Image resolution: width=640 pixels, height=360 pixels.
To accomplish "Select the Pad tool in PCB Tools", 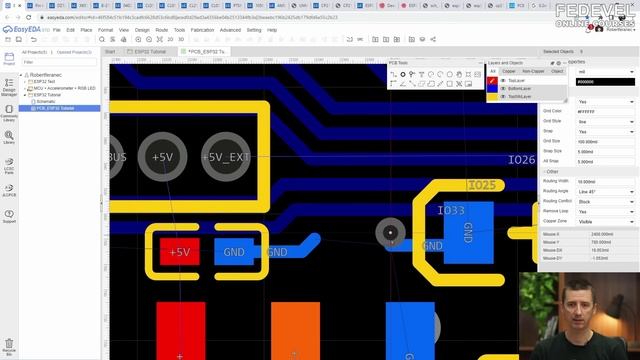I will [402, 74].
